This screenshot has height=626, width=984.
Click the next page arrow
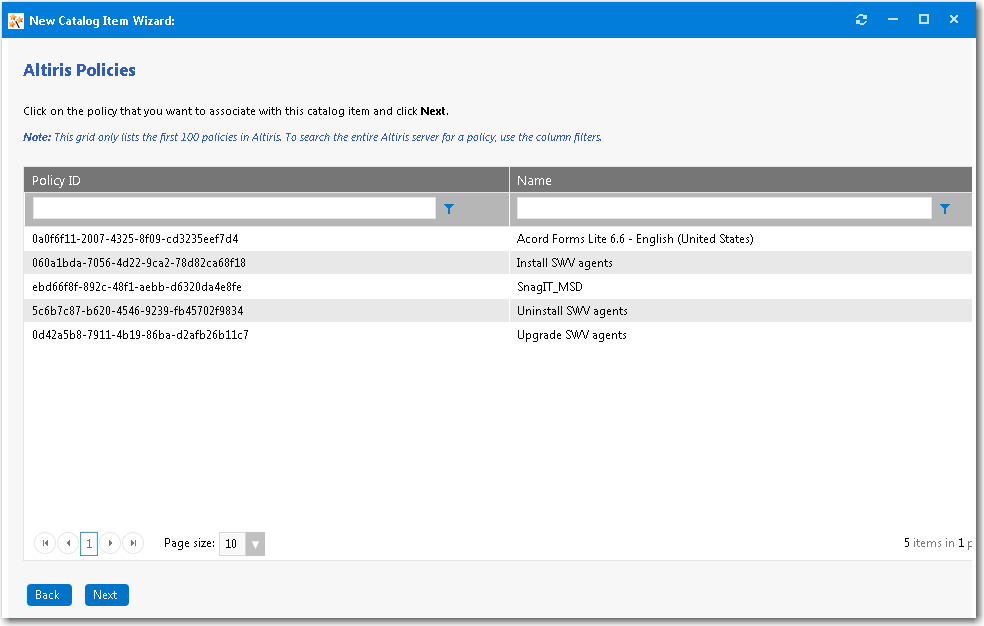pyautogui.click(x=110, y=543)
